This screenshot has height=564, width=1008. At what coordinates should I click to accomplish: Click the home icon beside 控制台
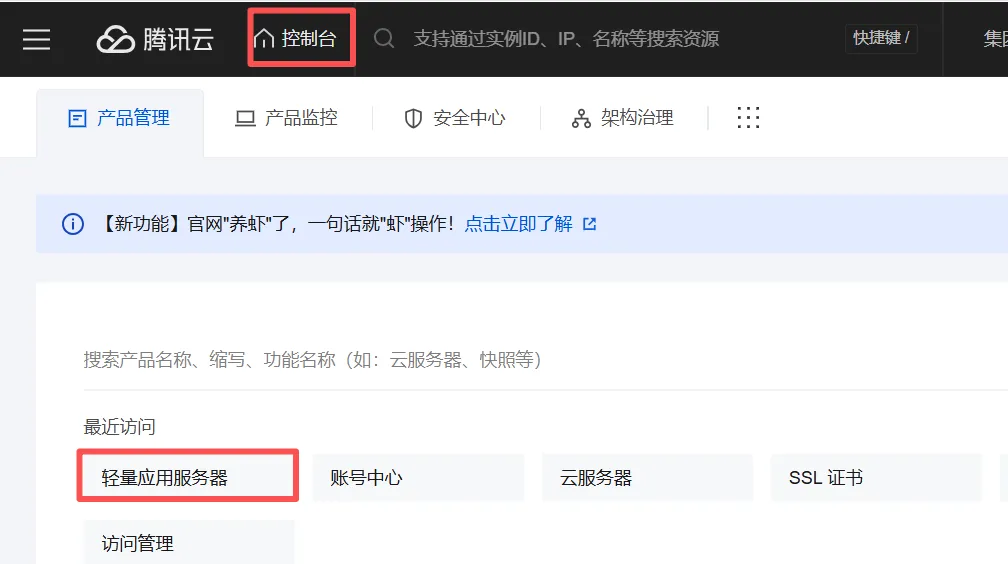[264, 39]
